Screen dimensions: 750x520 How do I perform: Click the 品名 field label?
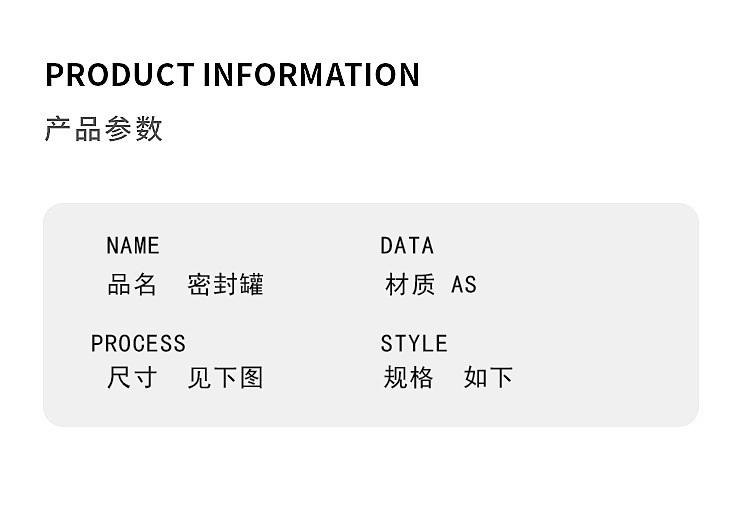[132, 285]
